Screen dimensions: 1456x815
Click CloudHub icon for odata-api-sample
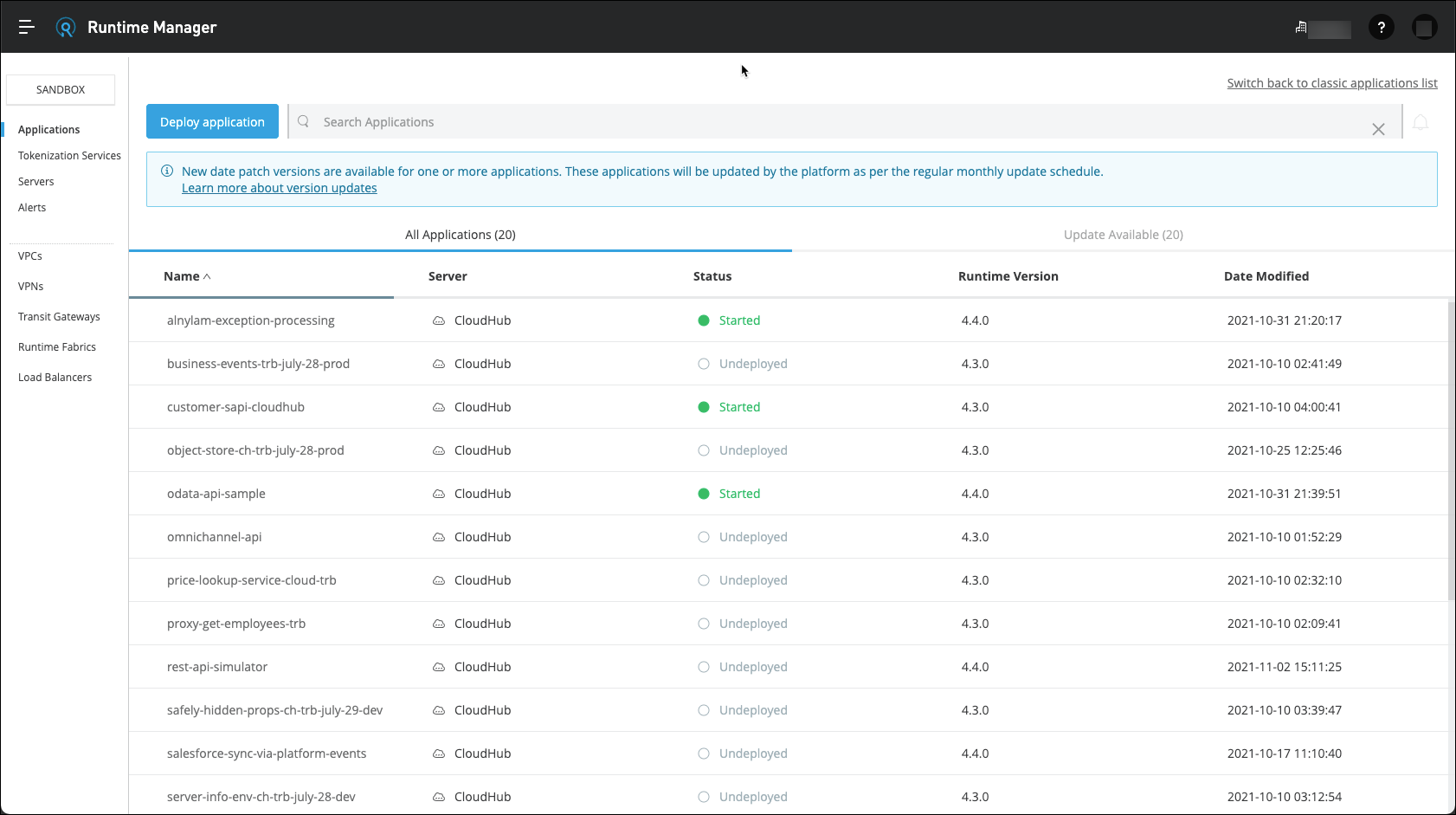click(x=439, y=494)
